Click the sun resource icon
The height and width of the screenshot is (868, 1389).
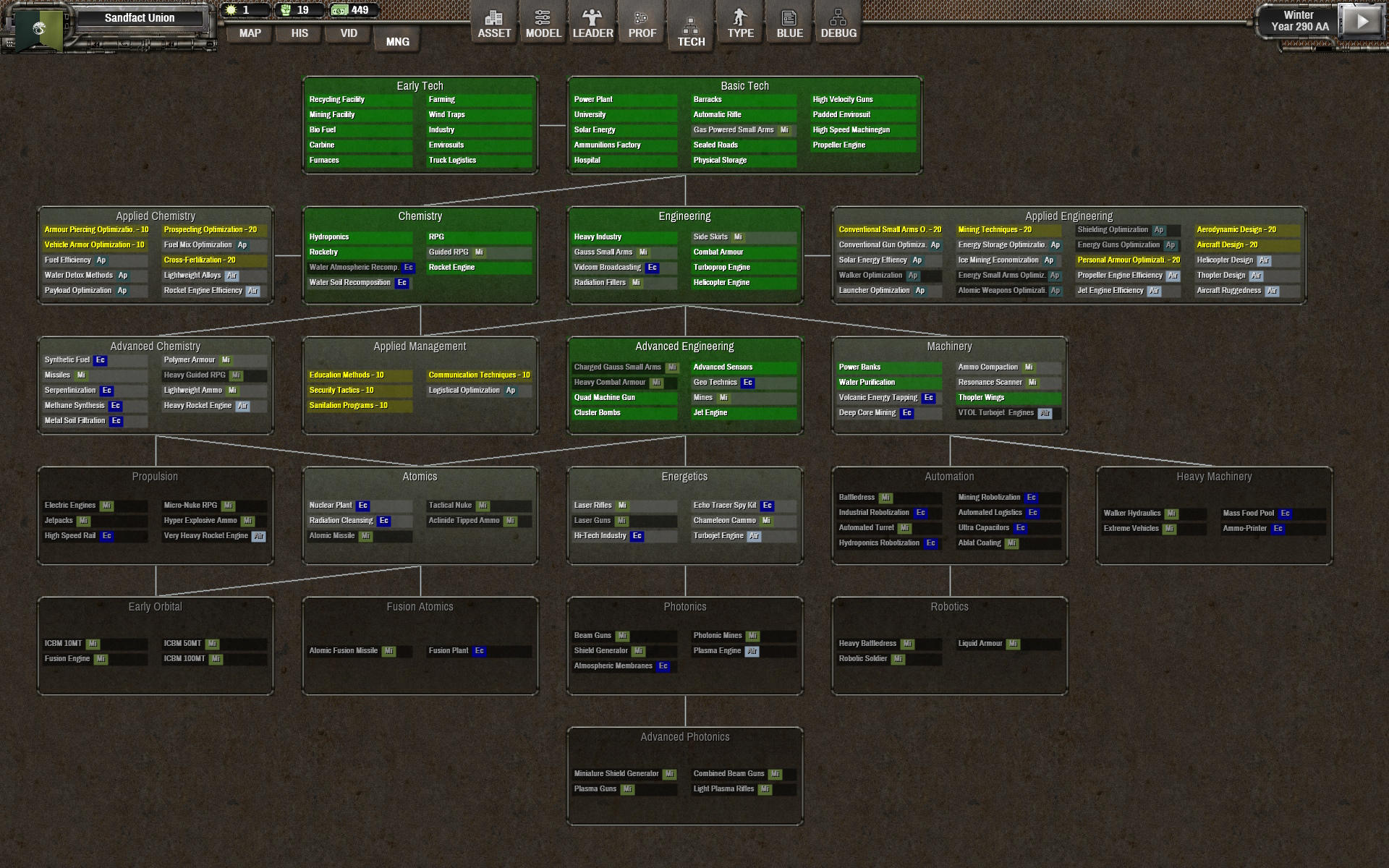tap(229, 9)
